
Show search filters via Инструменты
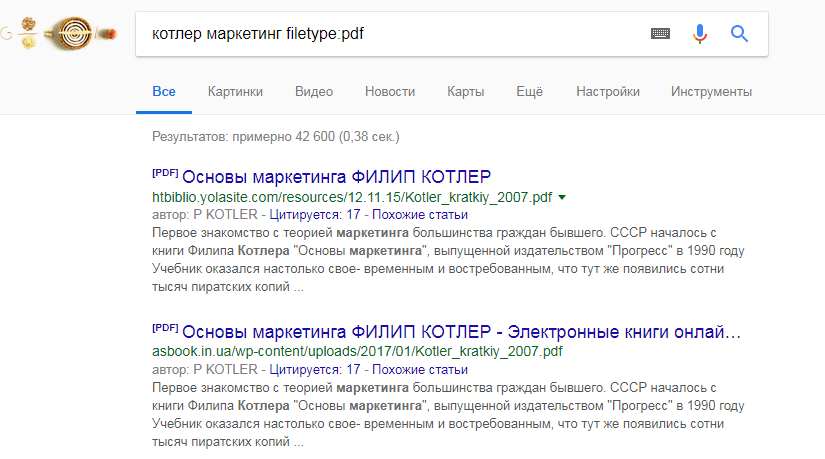[711, 92]
